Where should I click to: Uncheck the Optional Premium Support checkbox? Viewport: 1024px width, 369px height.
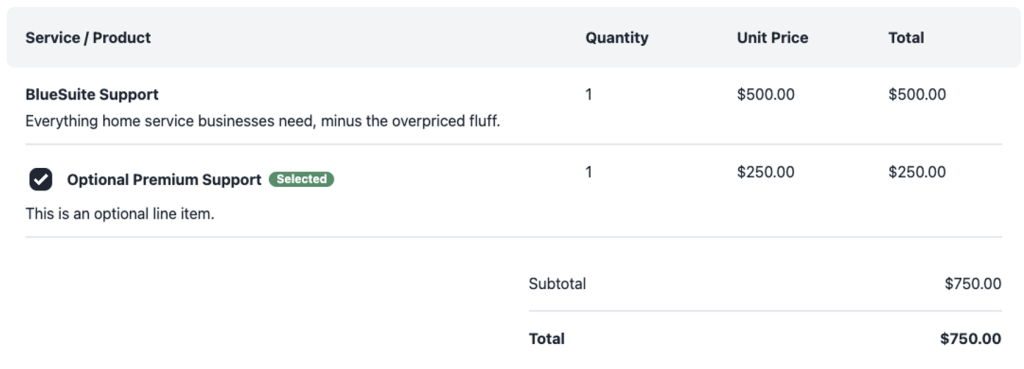(40, 179)
